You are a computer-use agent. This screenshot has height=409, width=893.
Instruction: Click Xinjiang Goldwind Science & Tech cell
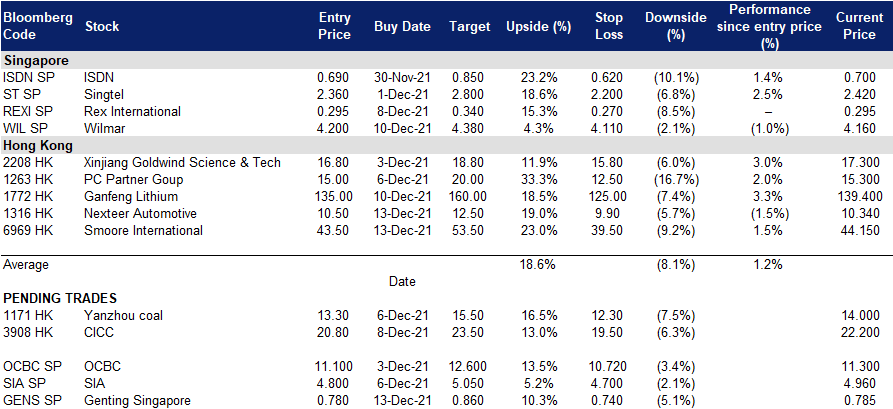tap(182, 162)
